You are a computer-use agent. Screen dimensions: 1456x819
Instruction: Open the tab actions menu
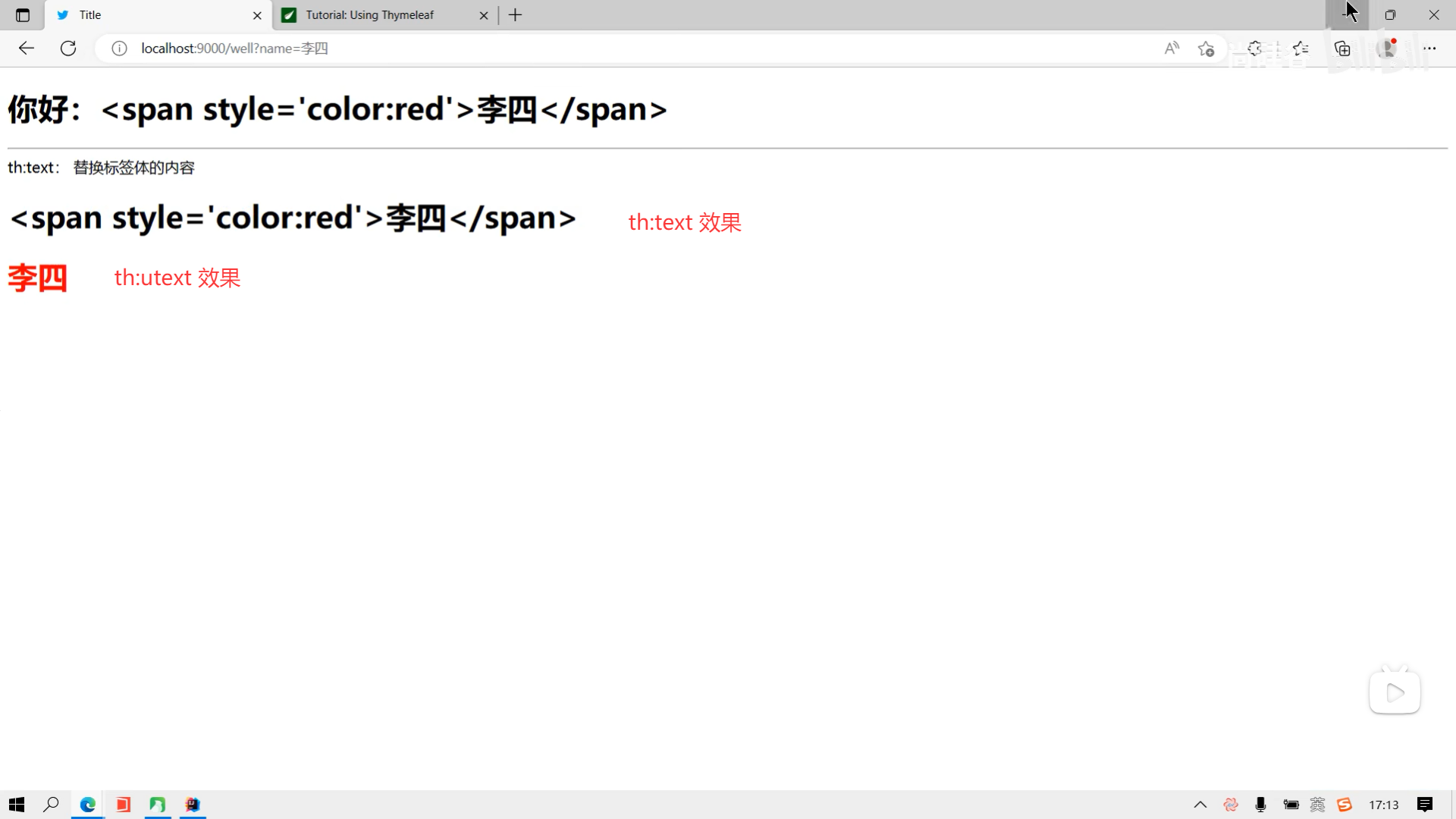(23, 15)
